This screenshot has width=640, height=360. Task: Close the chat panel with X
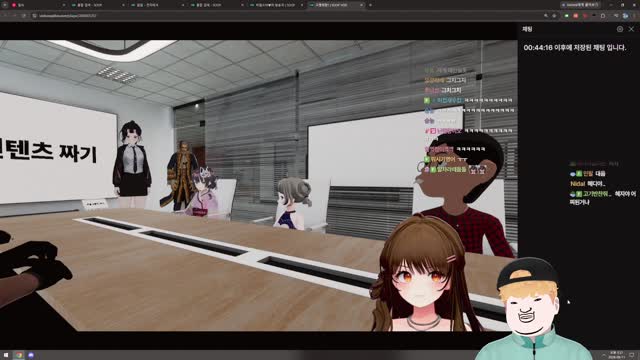pyautogui.click(x=631, y=29)
